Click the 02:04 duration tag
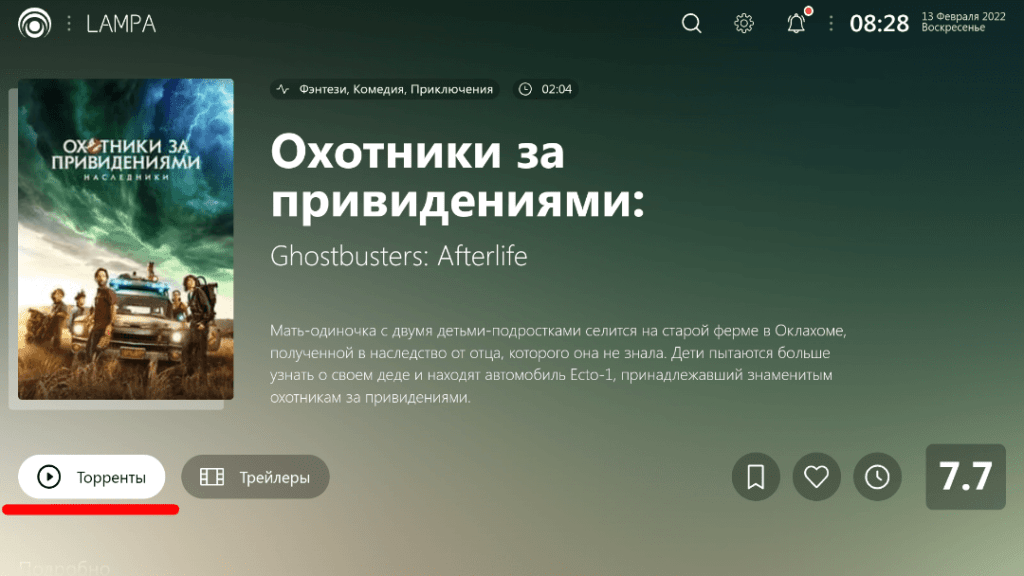Viewport: 1024px width, 576px height. point(546,89)
